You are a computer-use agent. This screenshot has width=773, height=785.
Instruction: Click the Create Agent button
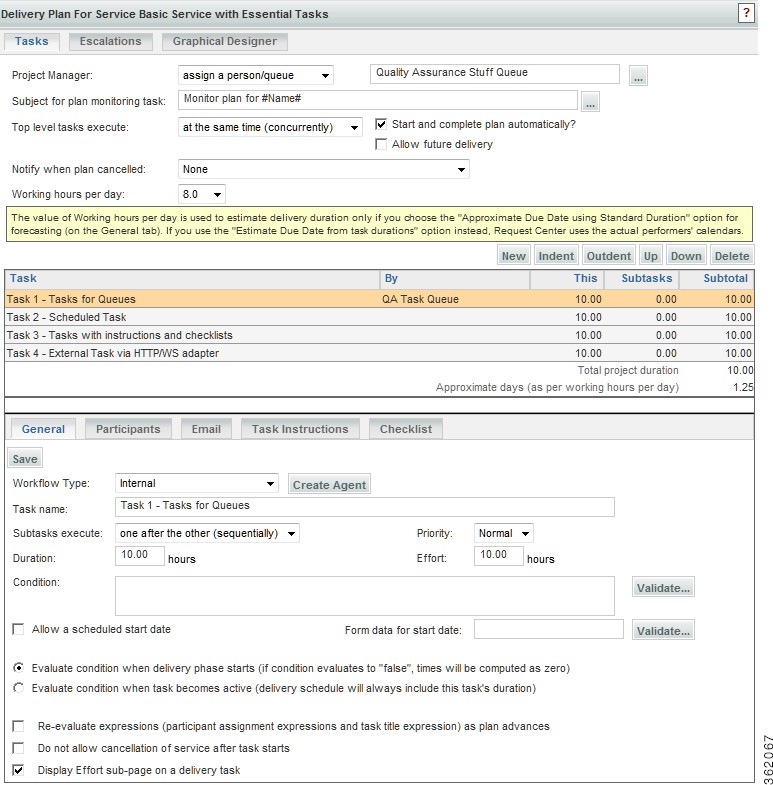(329, 485)
